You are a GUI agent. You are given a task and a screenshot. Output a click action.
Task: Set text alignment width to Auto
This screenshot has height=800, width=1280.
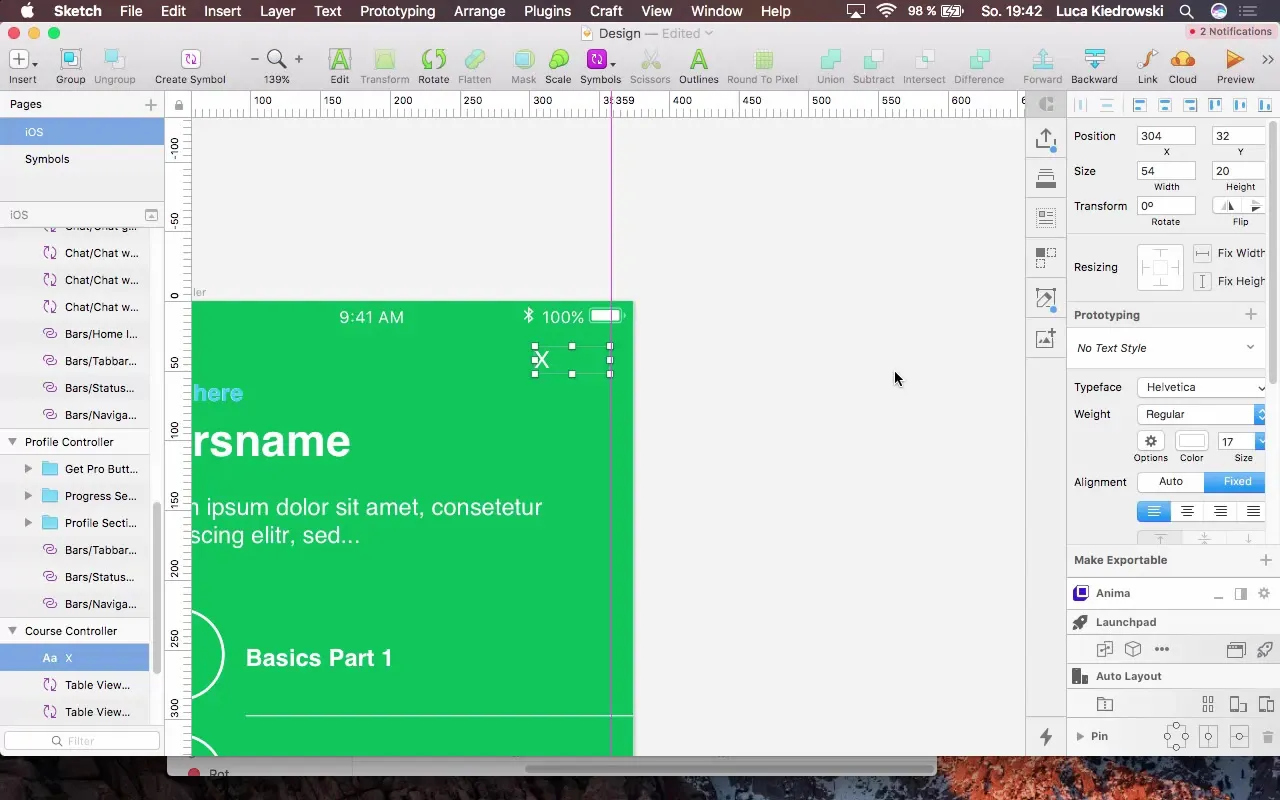pos(1171,481)
